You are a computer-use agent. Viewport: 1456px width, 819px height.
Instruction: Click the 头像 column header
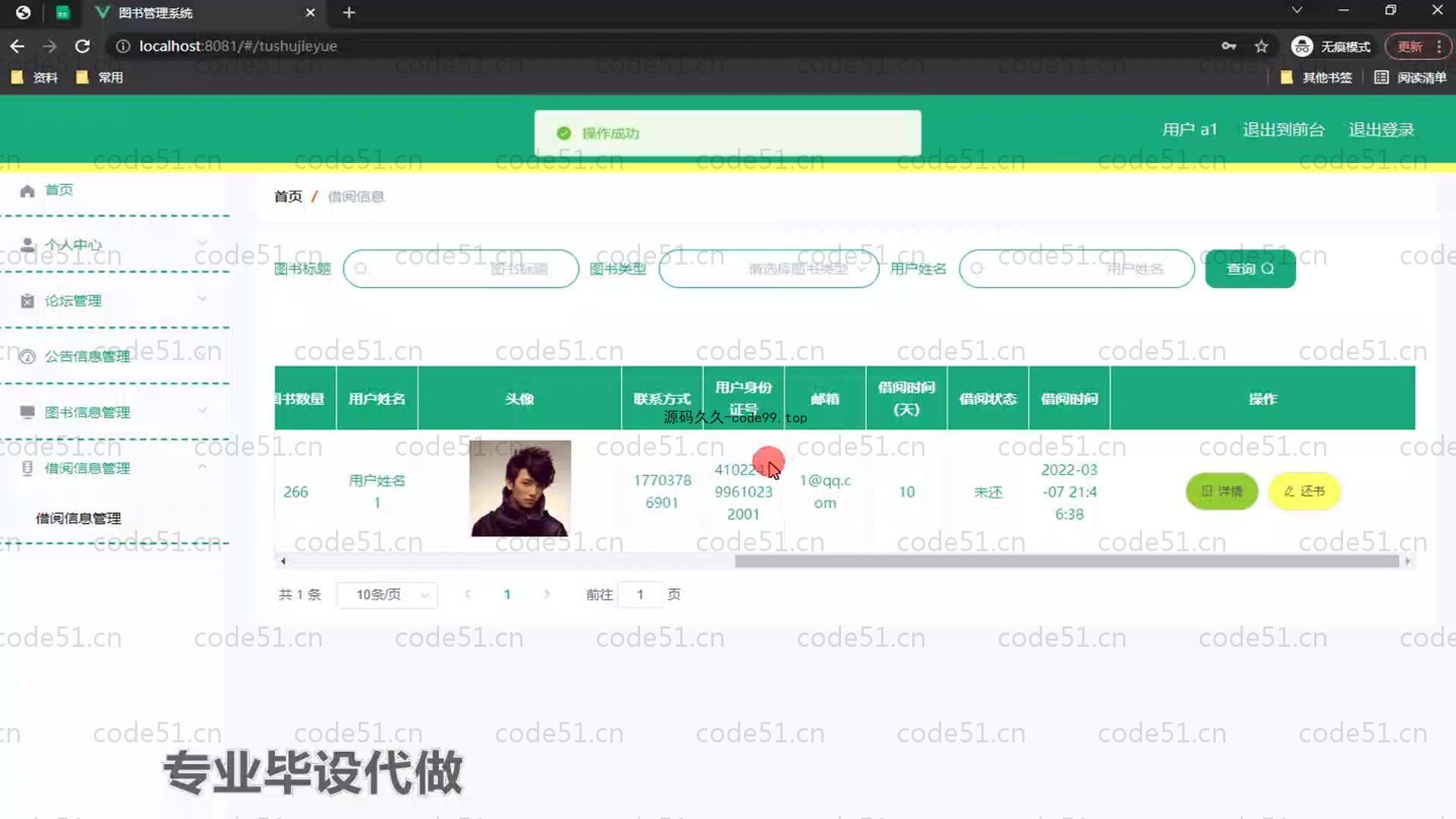point(519,399)
